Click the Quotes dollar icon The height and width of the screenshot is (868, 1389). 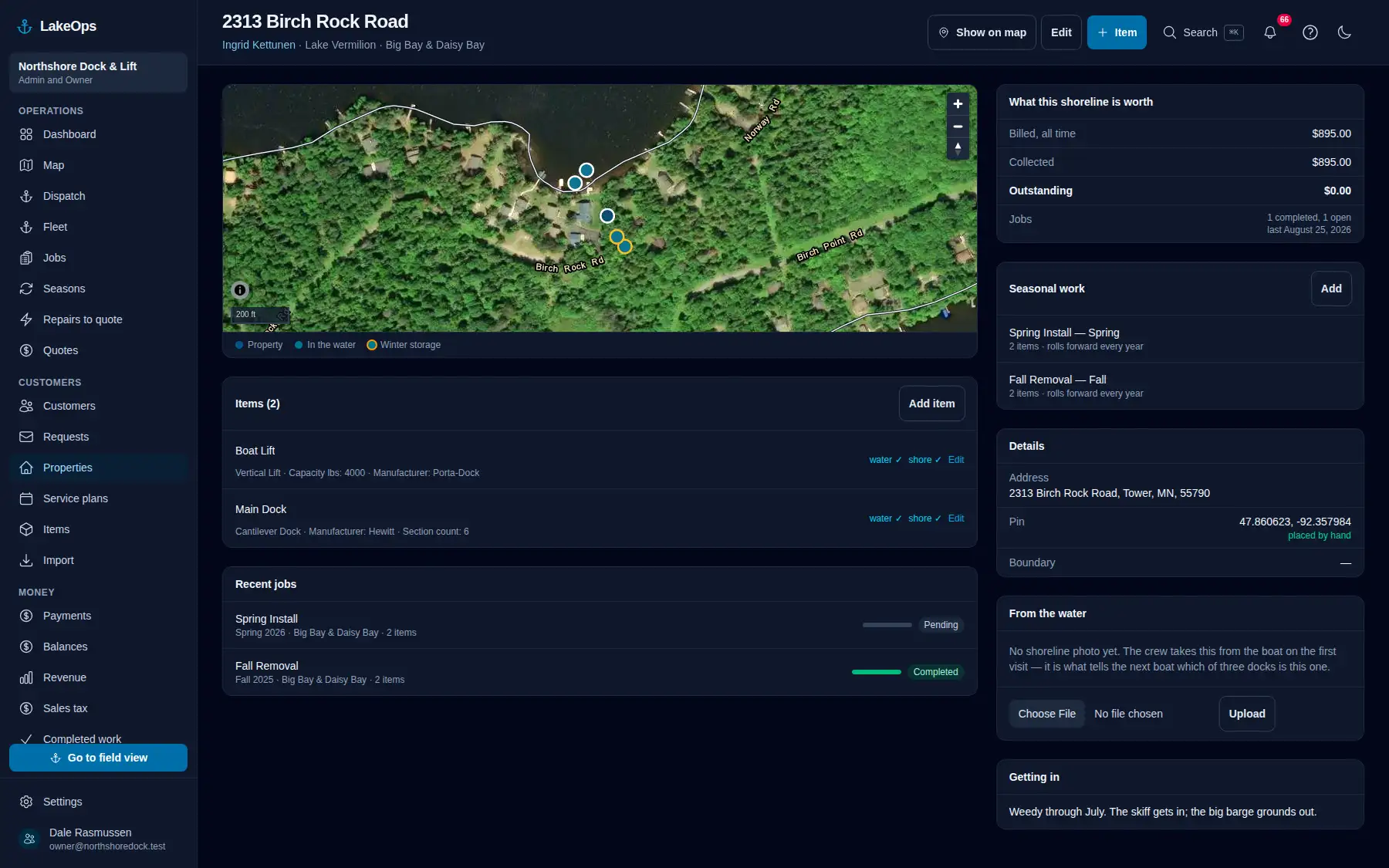(x=26, y=350)
